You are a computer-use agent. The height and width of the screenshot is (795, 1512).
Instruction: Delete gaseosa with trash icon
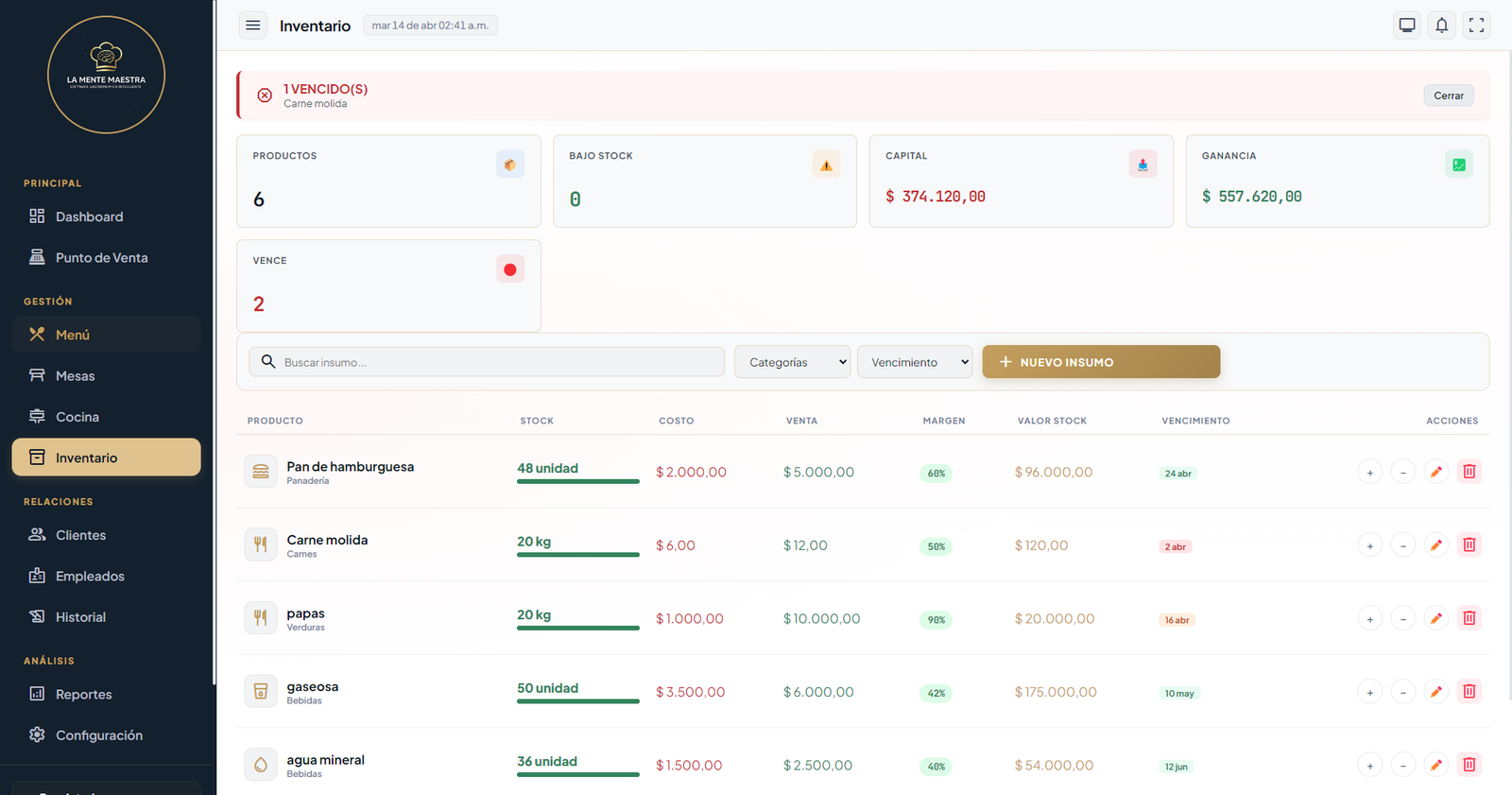[x=1469, y=692]
